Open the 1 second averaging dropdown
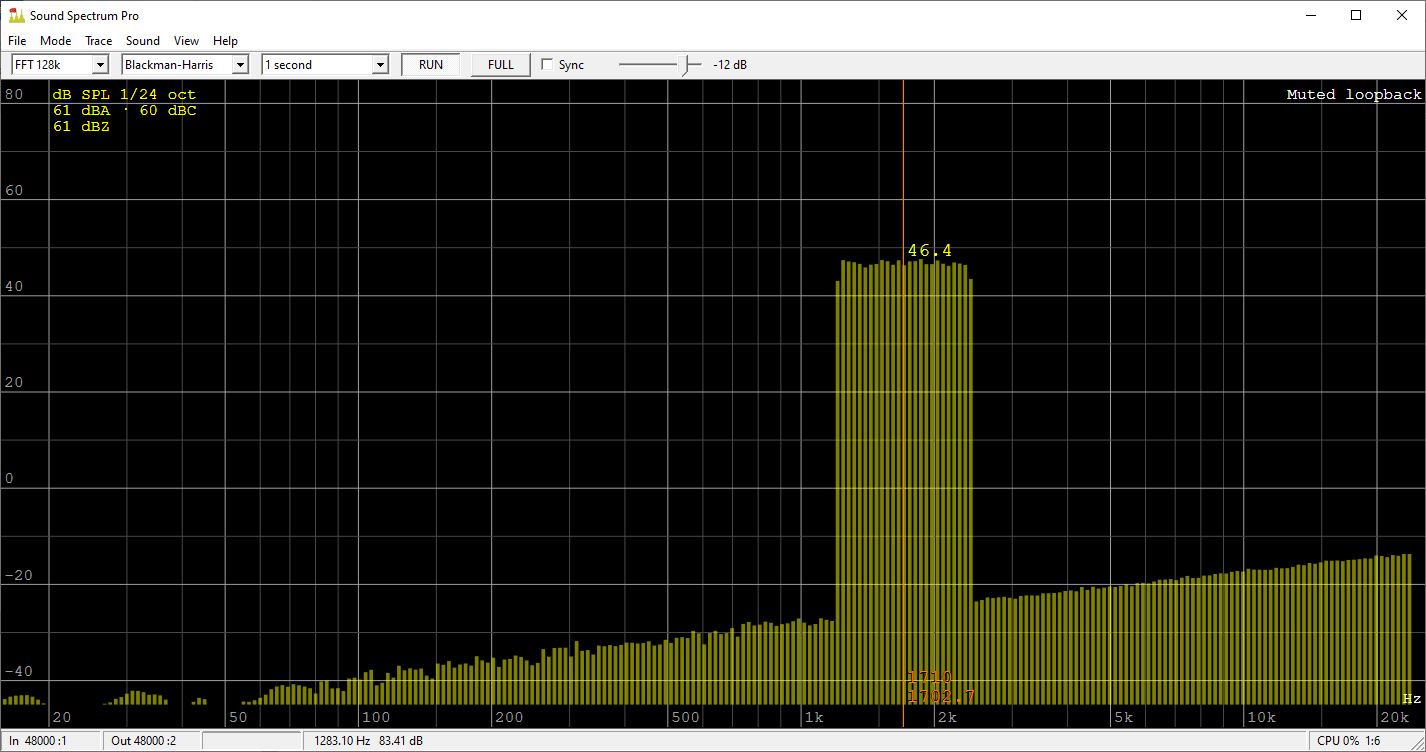The width and height of the screenshot is (1426, 752). click(x=380, y=64)
